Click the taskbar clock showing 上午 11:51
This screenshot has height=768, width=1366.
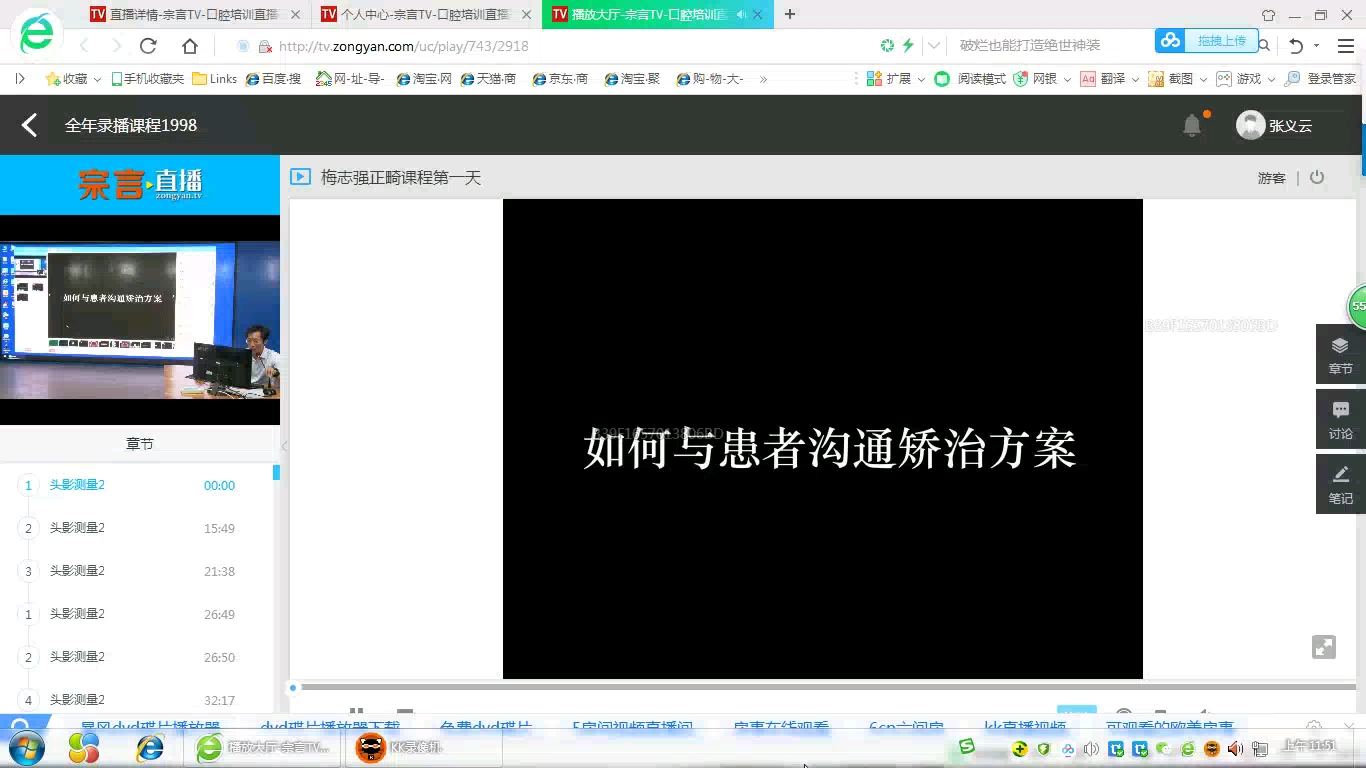[x=1309, y=746]
